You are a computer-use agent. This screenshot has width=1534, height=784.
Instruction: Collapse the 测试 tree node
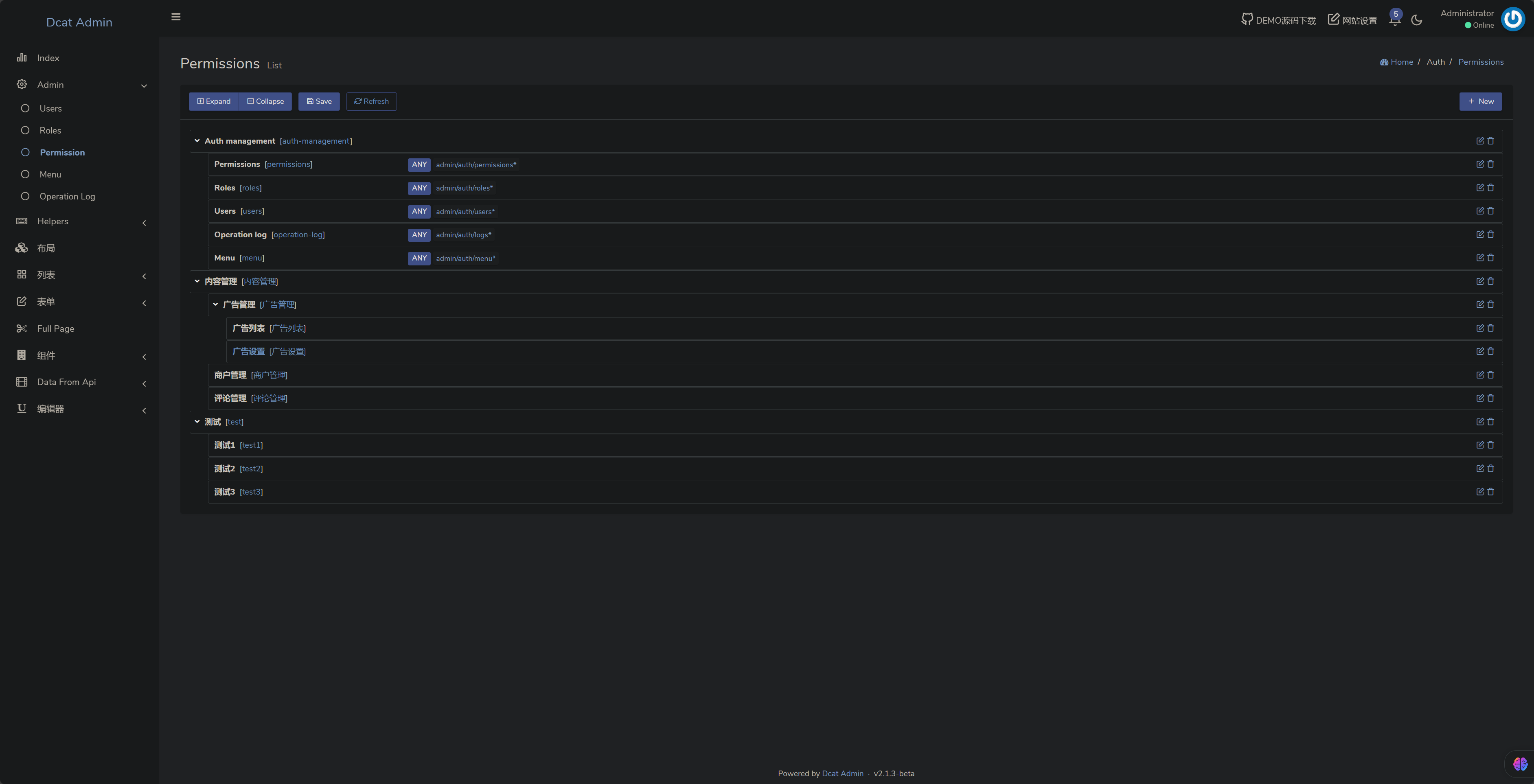tap(197, 421)
